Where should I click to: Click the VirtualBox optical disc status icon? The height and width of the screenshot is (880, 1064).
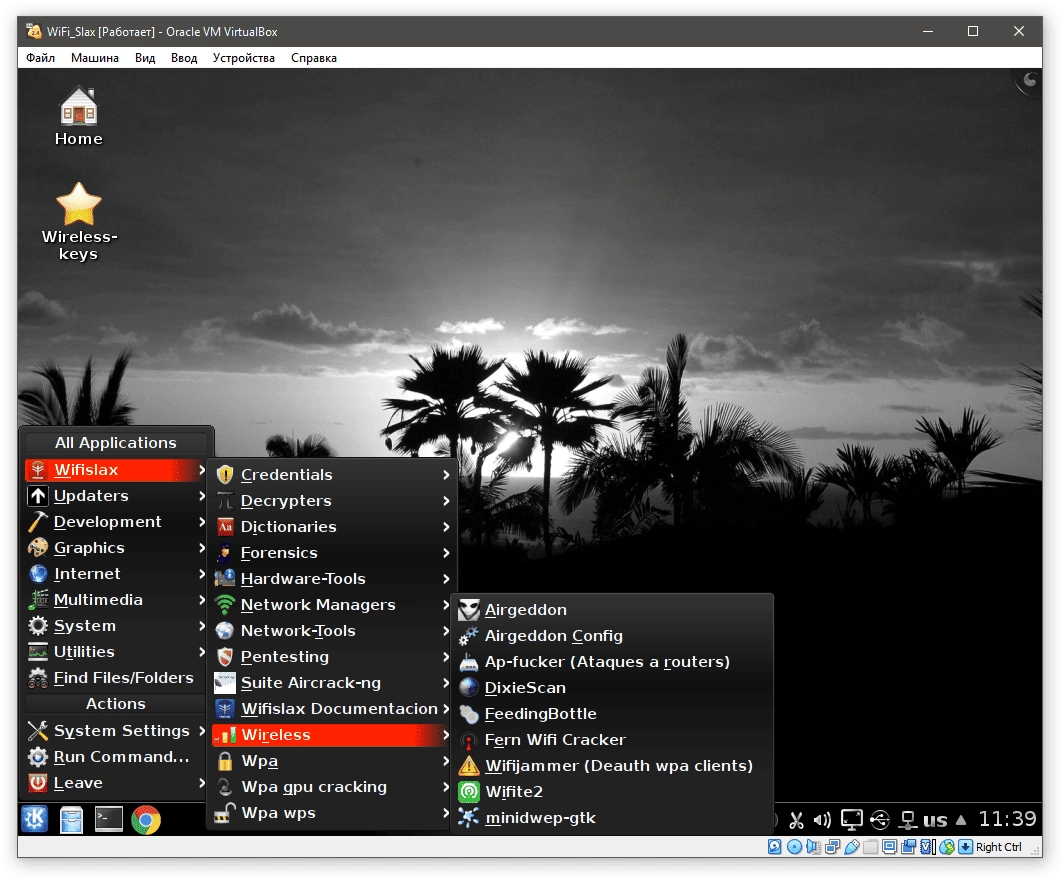[794, 847]
